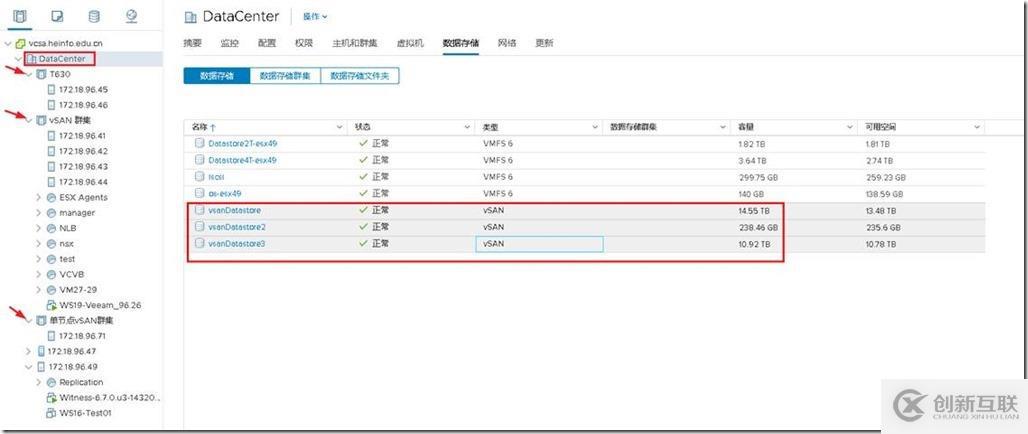Click the T630 cluster icon
This screenshot has height=434, width=1028.
click(41, 74)
